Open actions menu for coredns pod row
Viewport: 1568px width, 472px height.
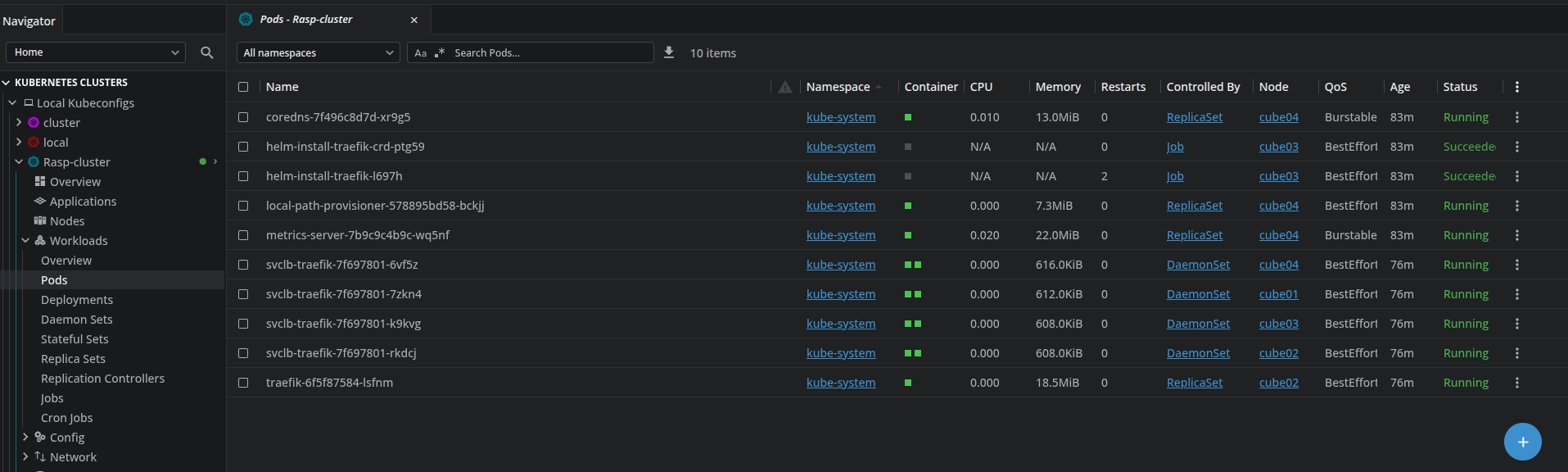(x=1516, y=117)
